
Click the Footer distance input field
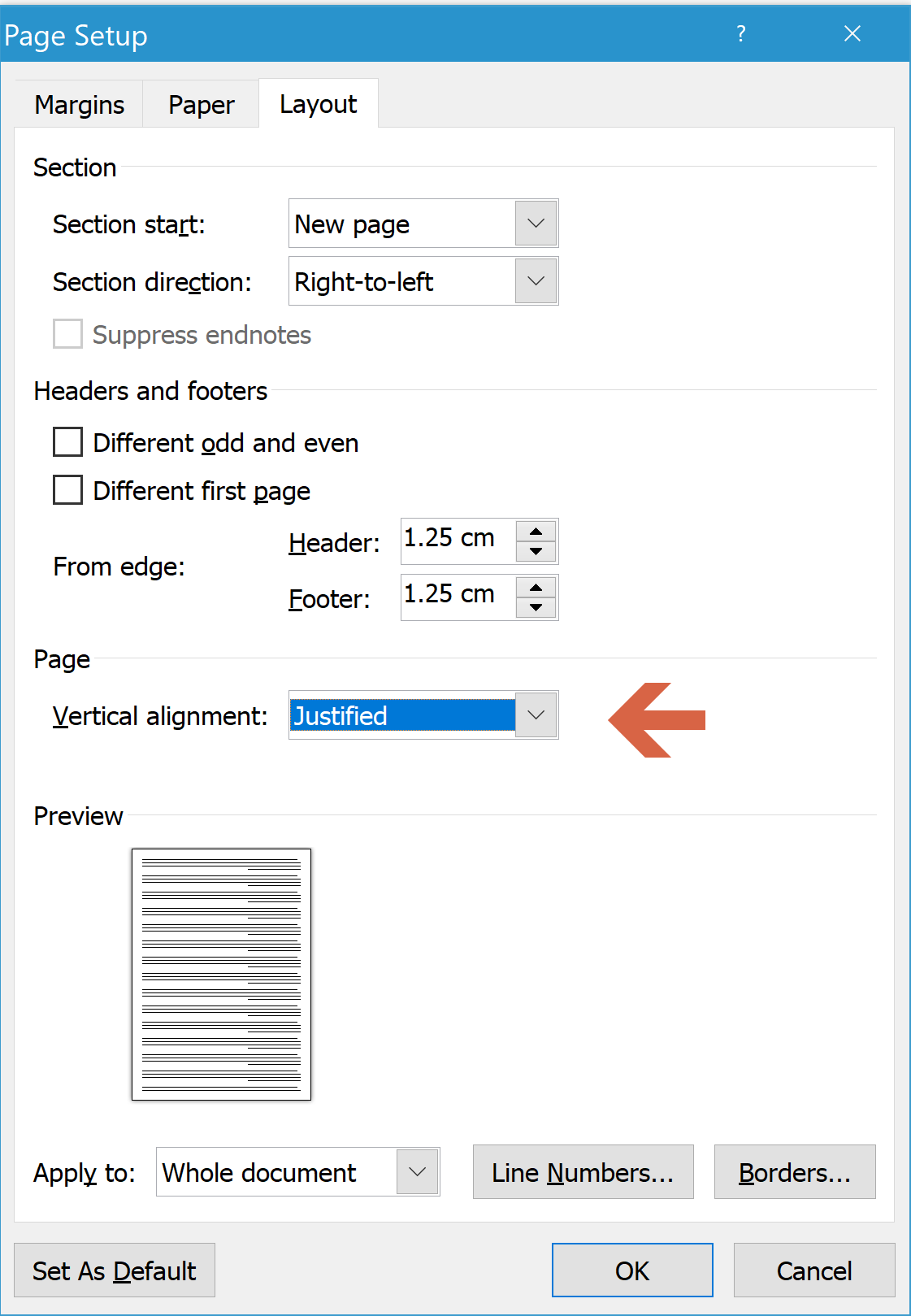tap(458, 597)
